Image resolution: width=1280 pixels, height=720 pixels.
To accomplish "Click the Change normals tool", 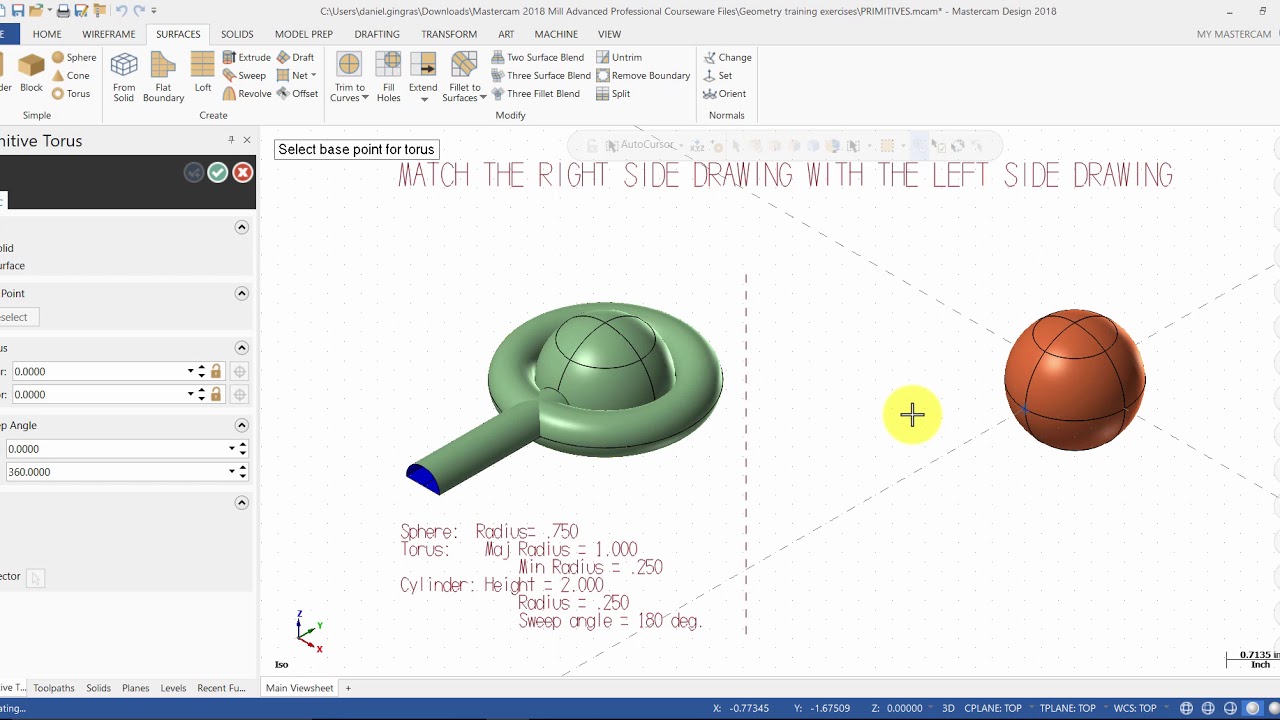I will [727, 57].
